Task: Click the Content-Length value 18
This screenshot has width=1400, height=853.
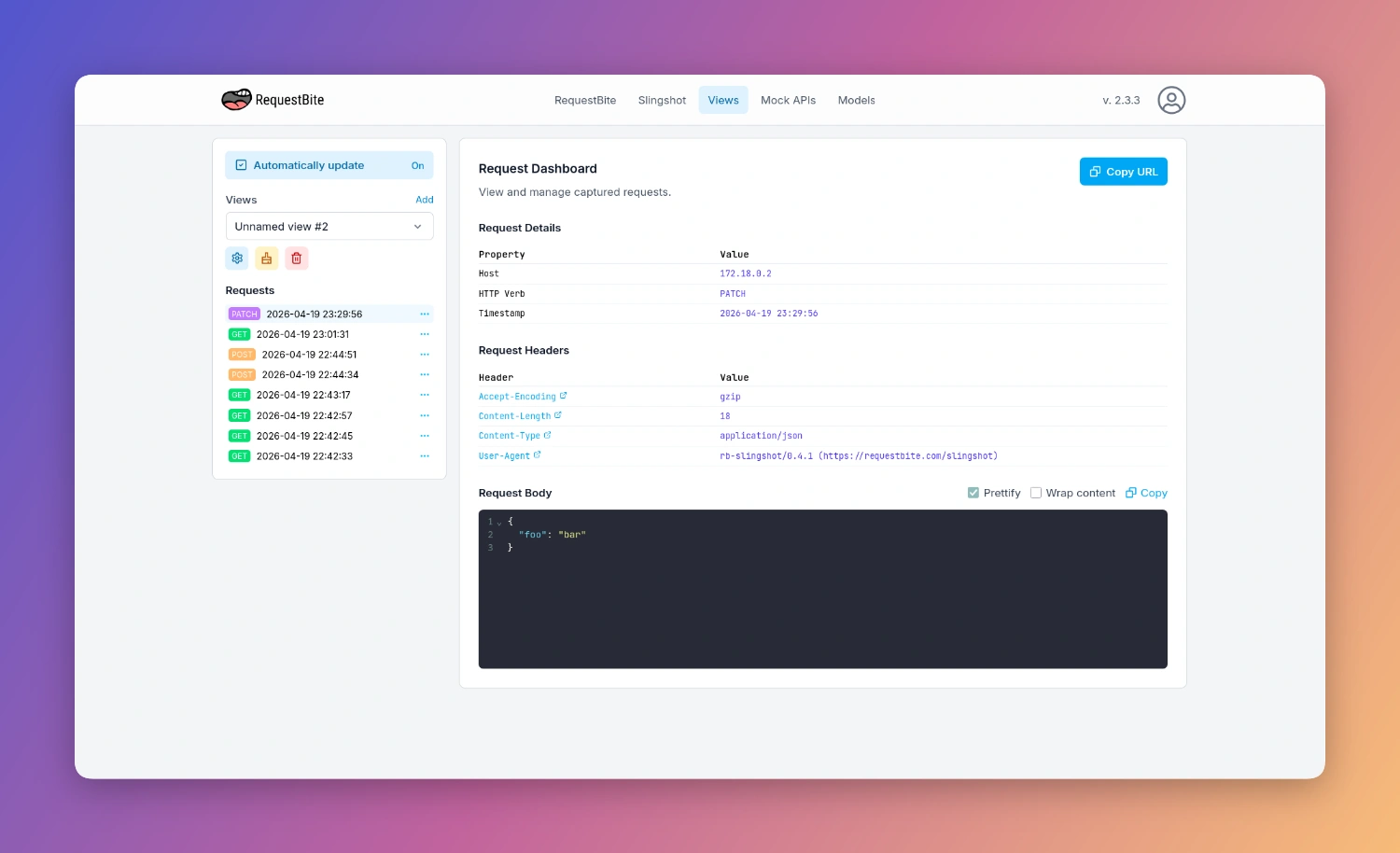Action: [x=725, y=416]
